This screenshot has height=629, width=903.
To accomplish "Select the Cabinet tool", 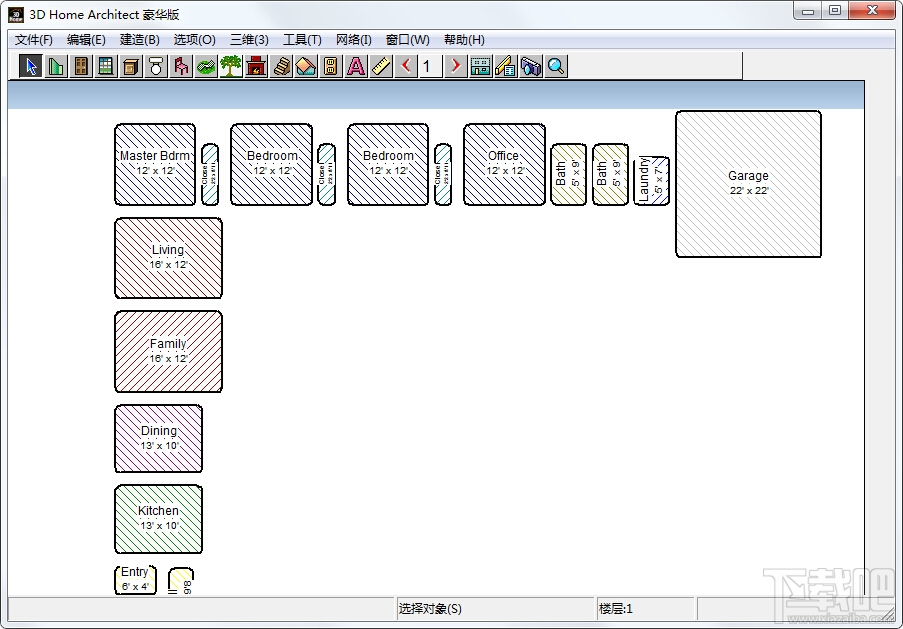I will (x=131, y=66).
